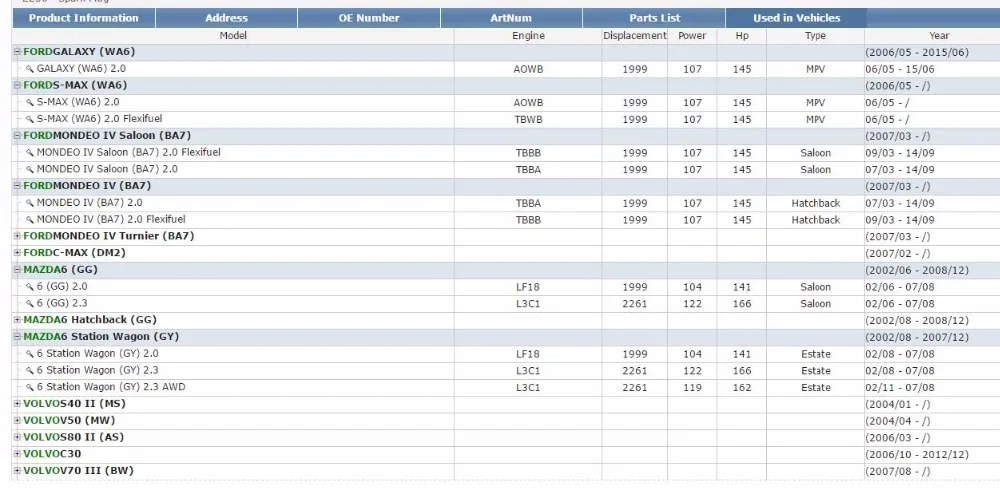Expand the FORD MONDEO IV Turnier (BA7) group
Screen dimensions: 1000x494
click(18, 236)
